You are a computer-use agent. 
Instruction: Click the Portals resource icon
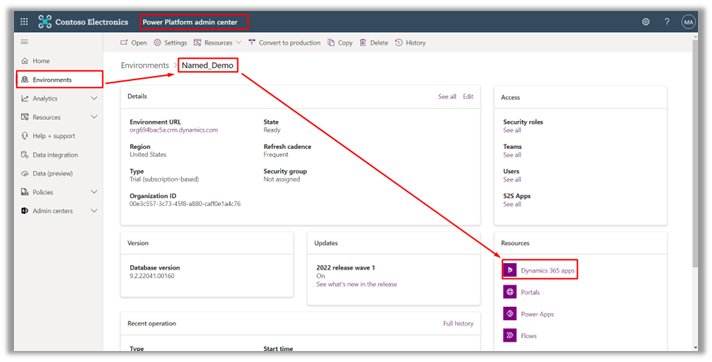pos(510,292)
